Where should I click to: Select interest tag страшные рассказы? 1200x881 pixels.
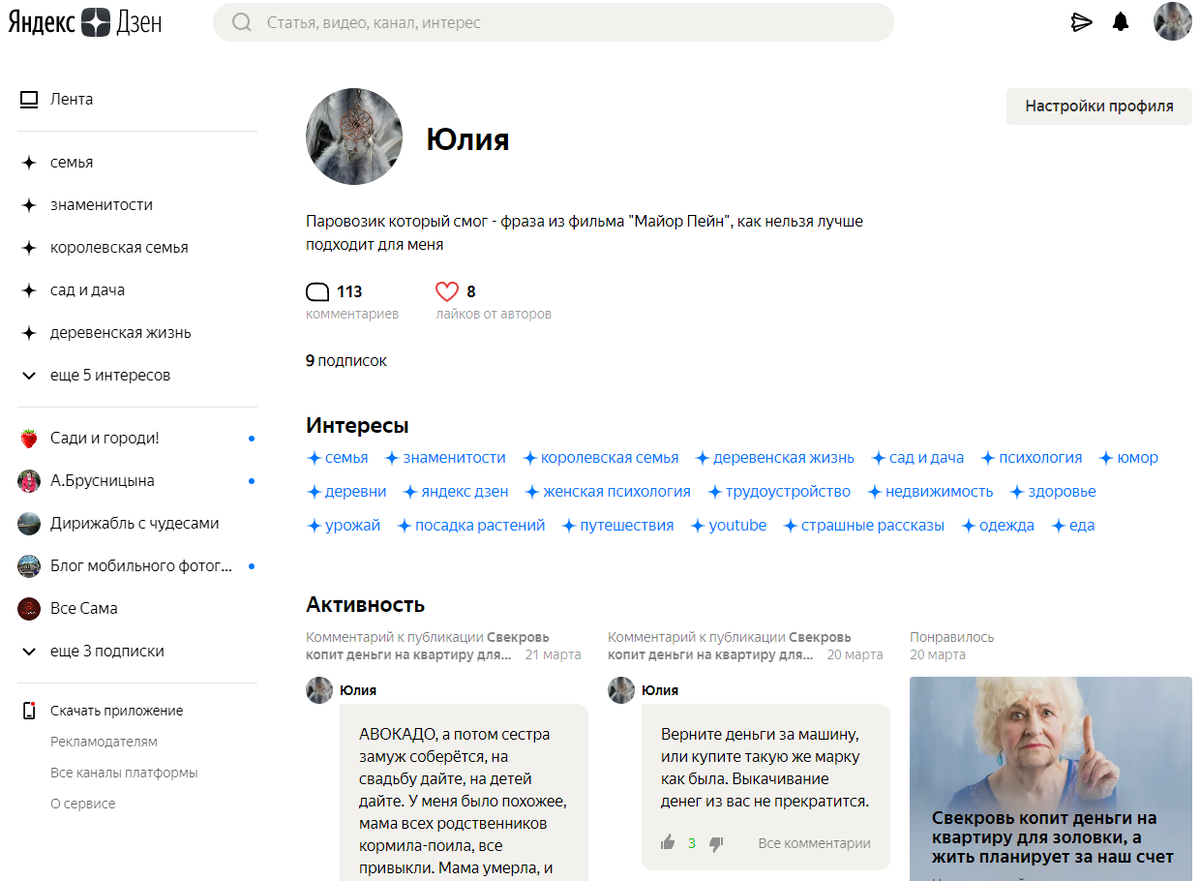point(863,526)
